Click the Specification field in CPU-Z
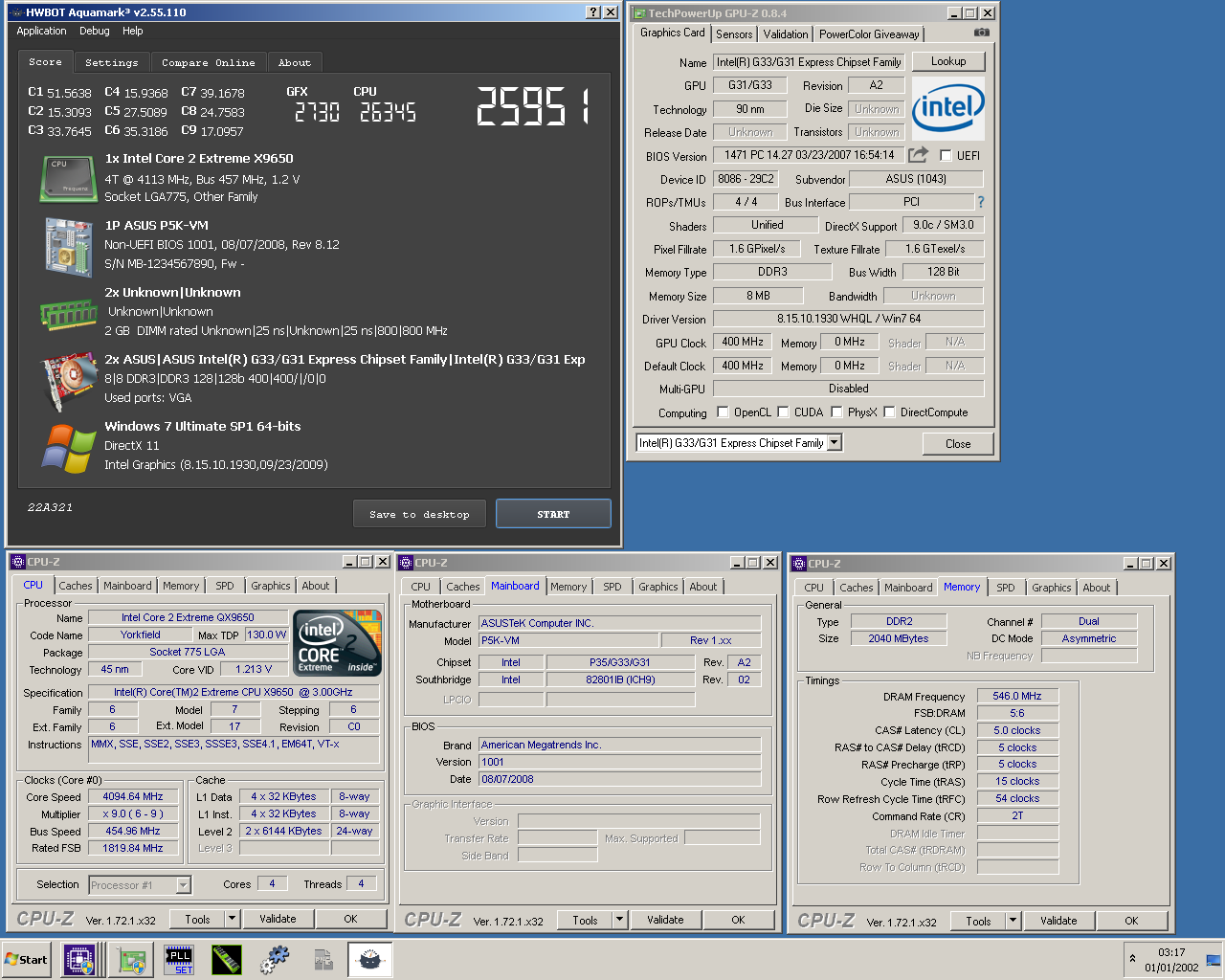Viewport: 1225px width, 980px height. pyautogui.click(x=234, y=692)
